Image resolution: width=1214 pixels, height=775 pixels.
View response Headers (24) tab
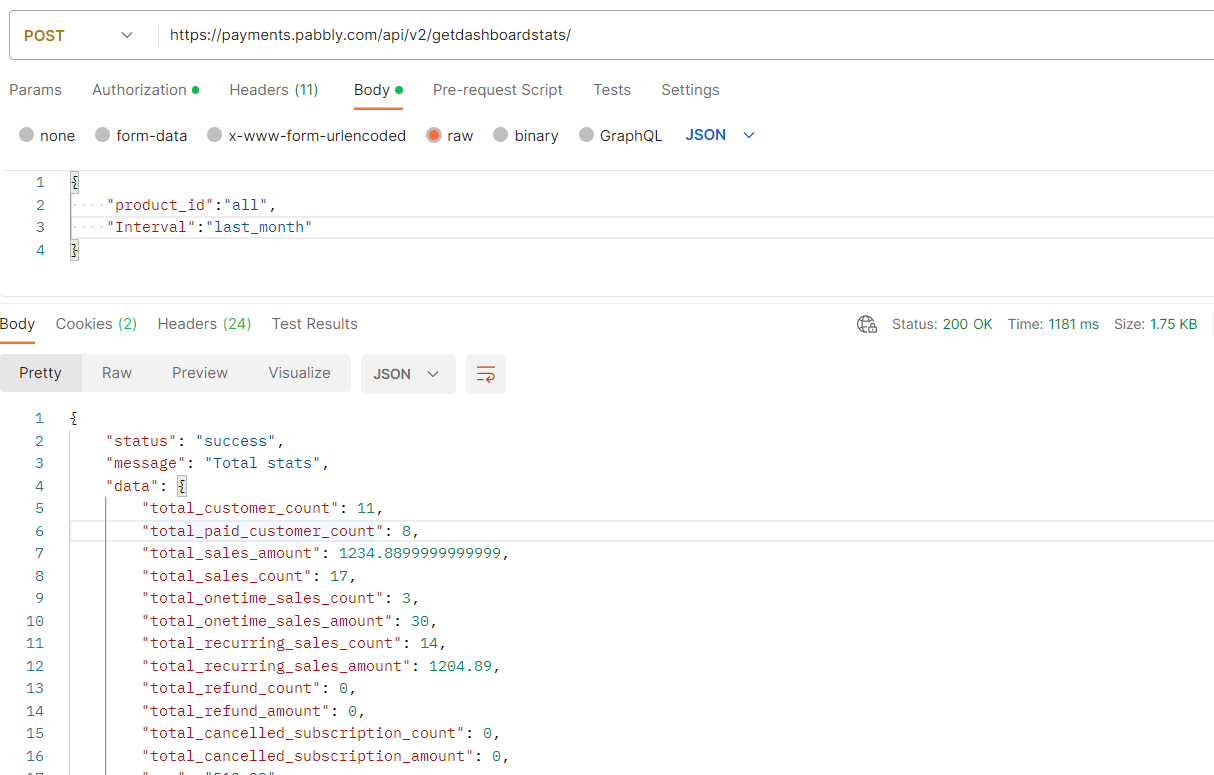[x=204, y=324]
